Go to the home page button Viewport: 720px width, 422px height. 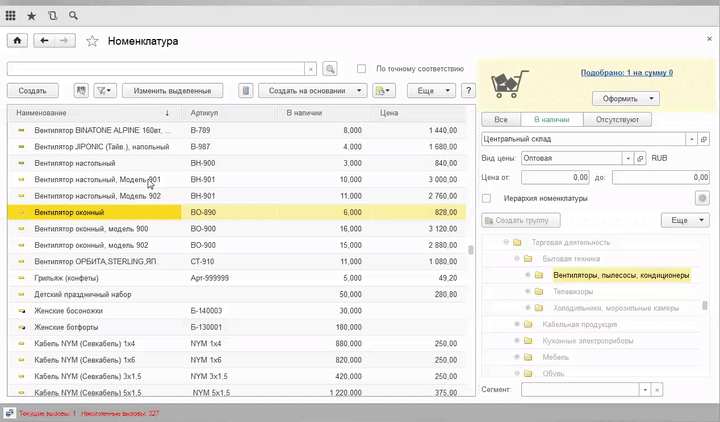click(x=17, y=40)
